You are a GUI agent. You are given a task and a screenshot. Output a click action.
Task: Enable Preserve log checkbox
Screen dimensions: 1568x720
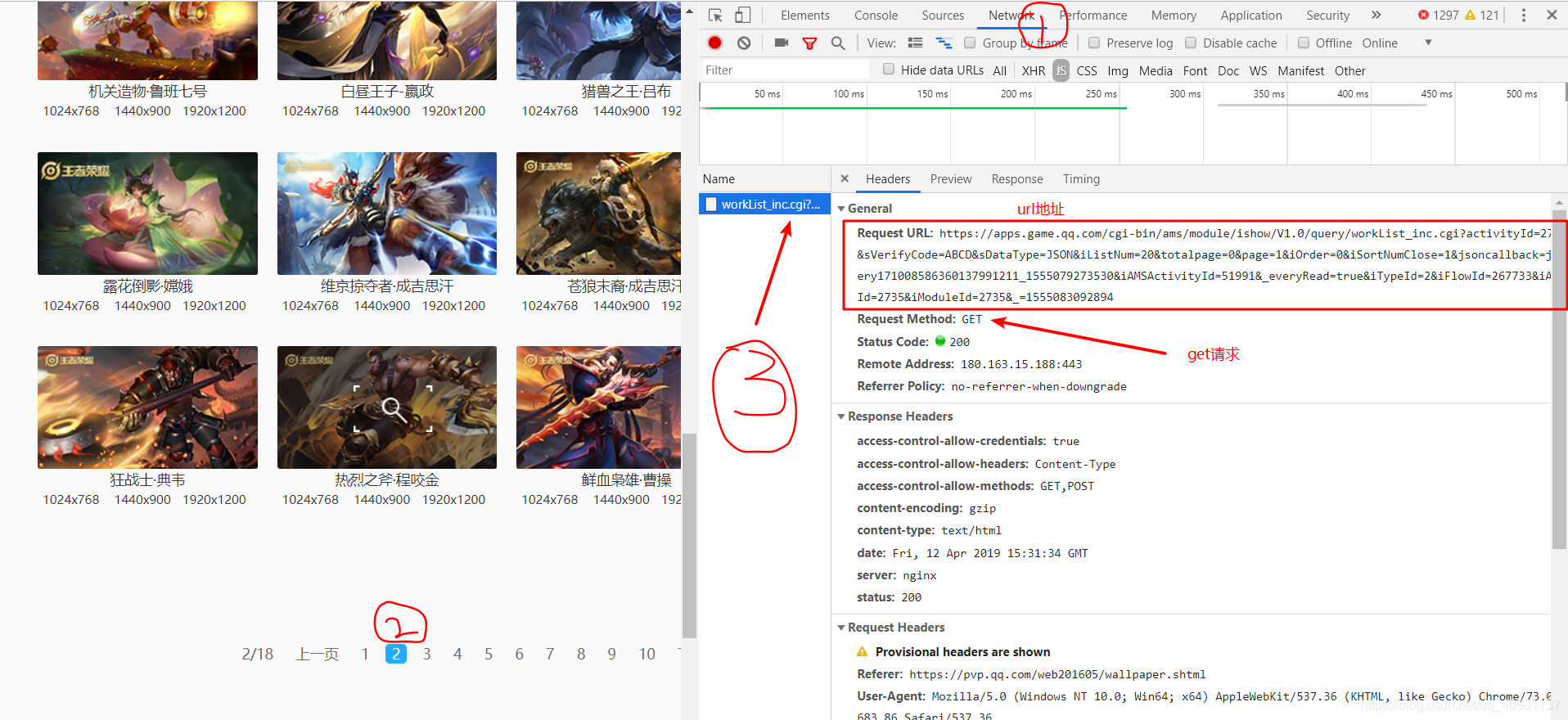1094,43
